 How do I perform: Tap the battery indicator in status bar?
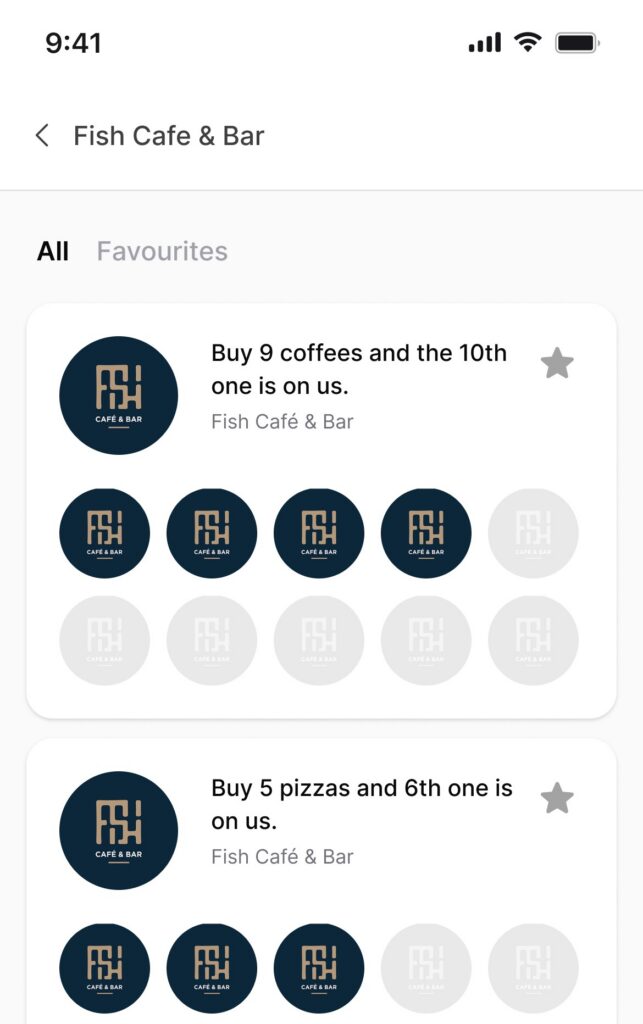click(x=577, y=43)
